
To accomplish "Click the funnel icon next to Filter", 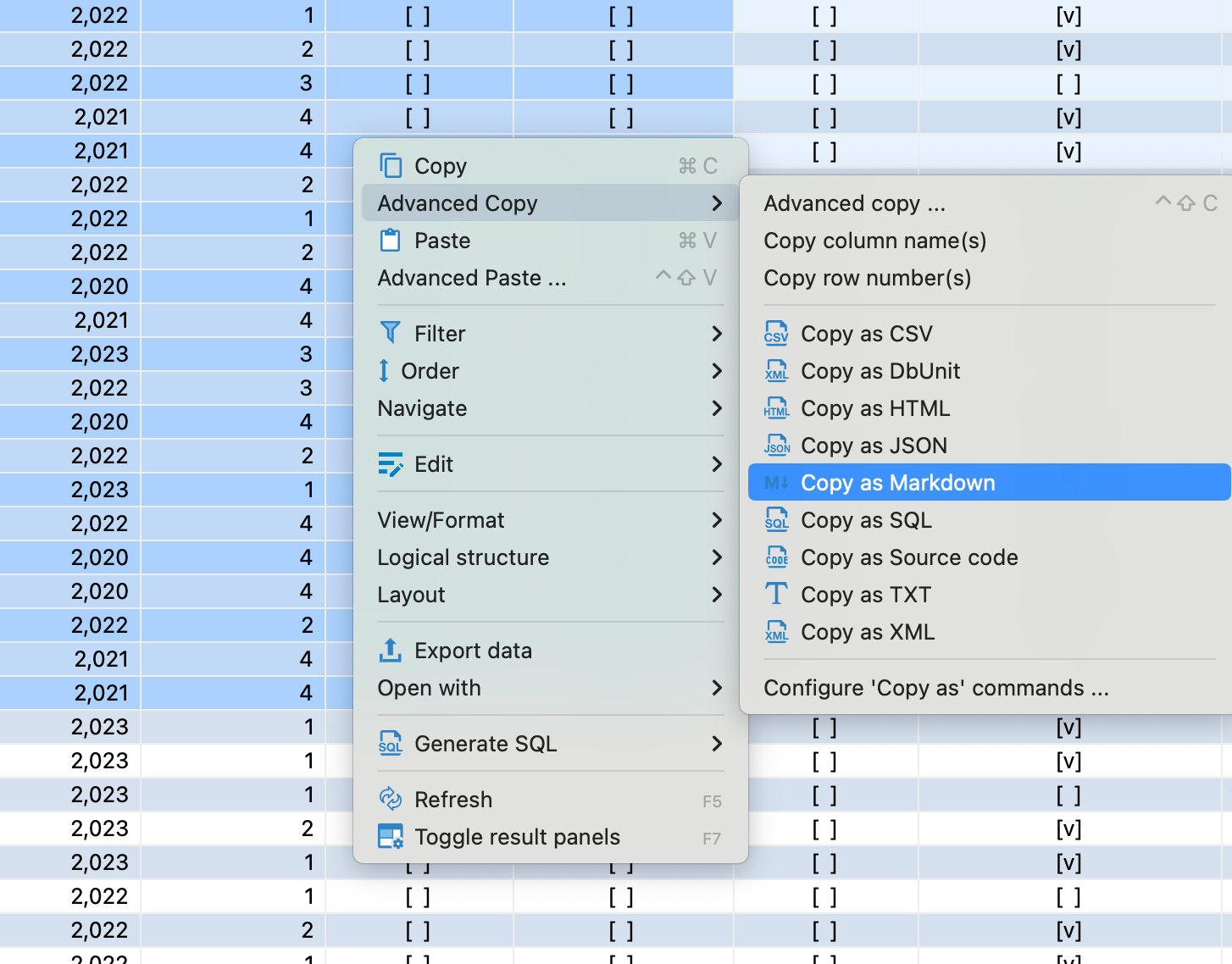I will tap(390, 334).
